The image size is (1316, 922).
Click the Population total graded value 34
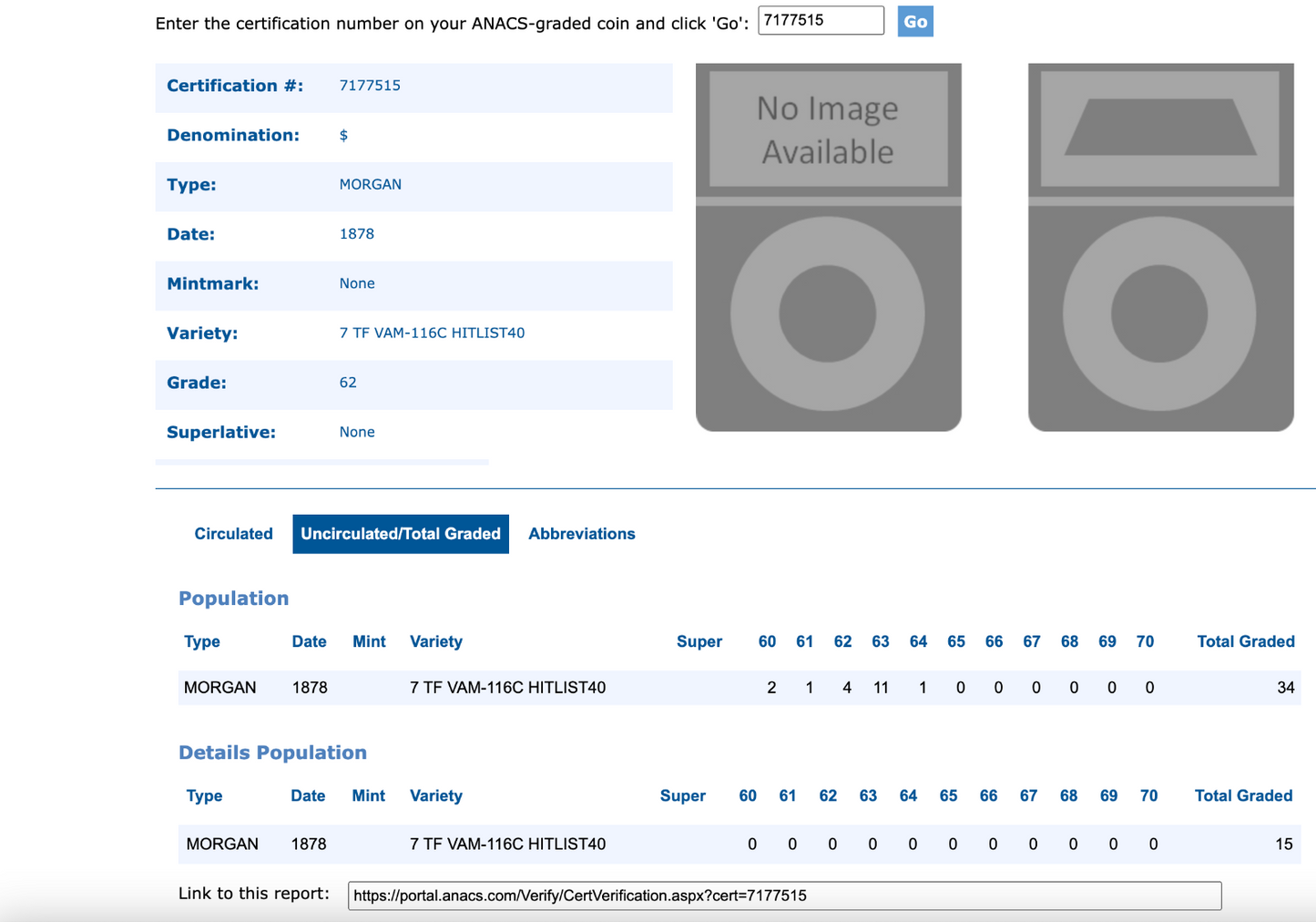1285,688
